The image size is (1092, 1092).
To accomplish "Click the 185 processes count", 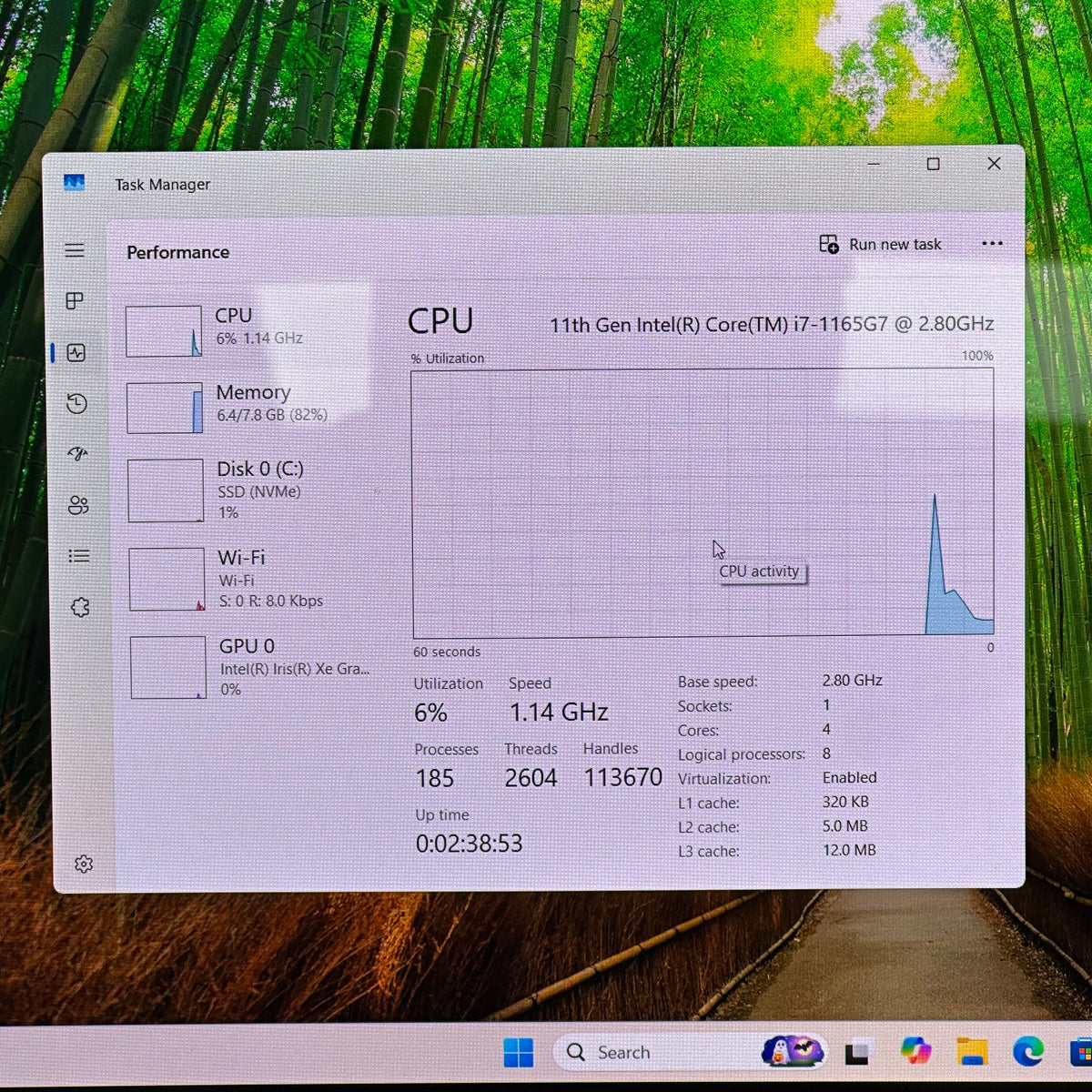I will pyautogui.click(x=435, y=778).
